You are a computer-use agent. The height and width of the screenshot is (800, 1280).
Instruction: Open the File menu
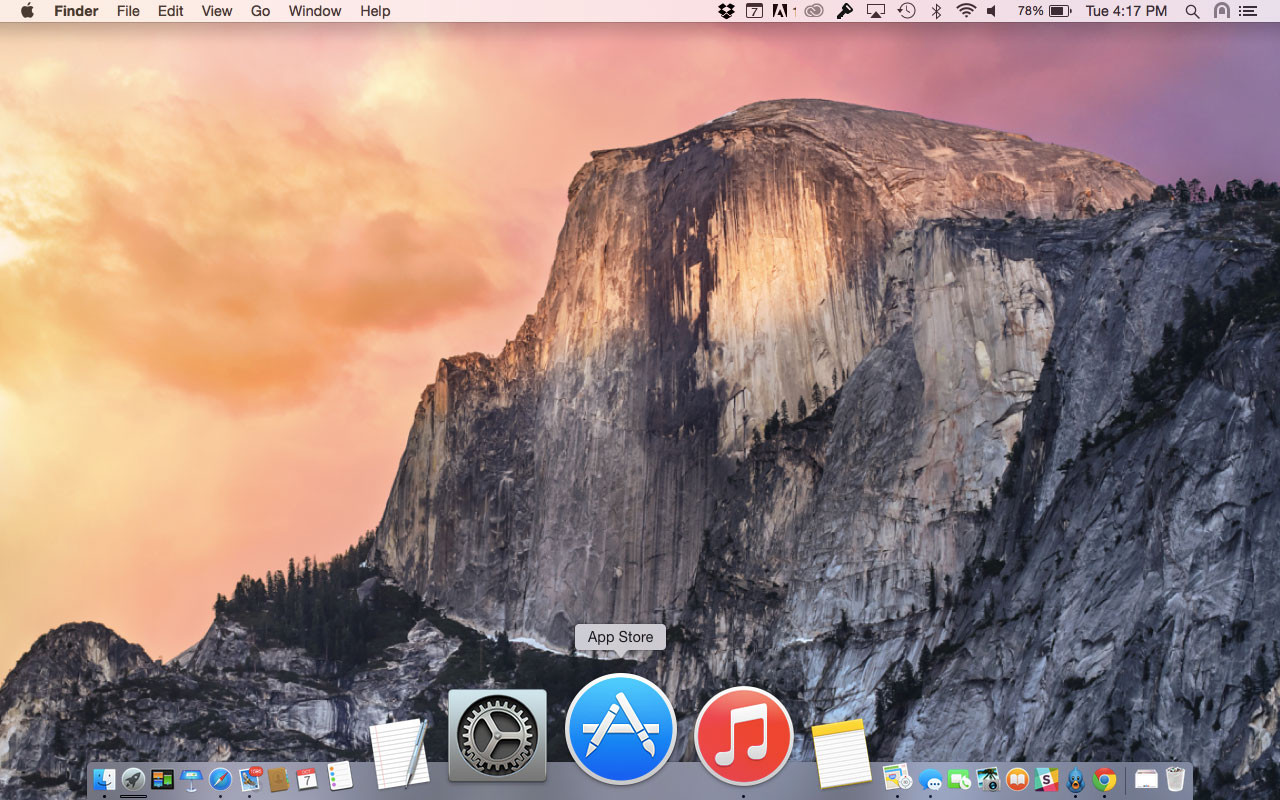pos(128,11)
